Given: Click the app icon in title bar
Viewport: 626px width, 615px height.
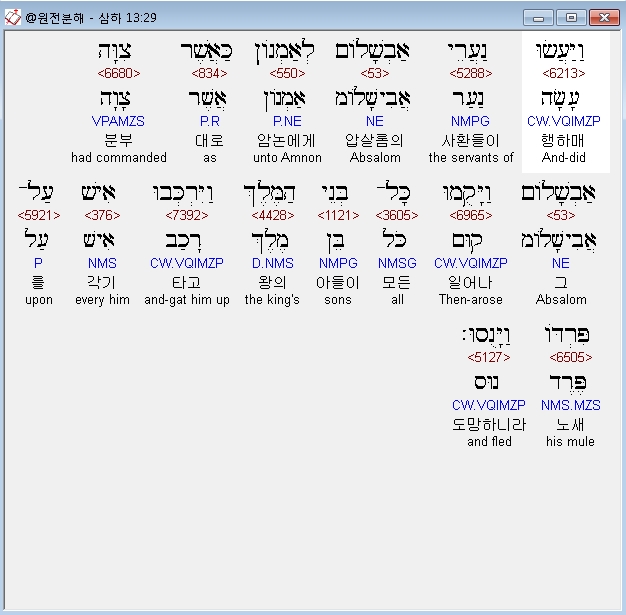Looking at the screenshot, I should (12, 17).
